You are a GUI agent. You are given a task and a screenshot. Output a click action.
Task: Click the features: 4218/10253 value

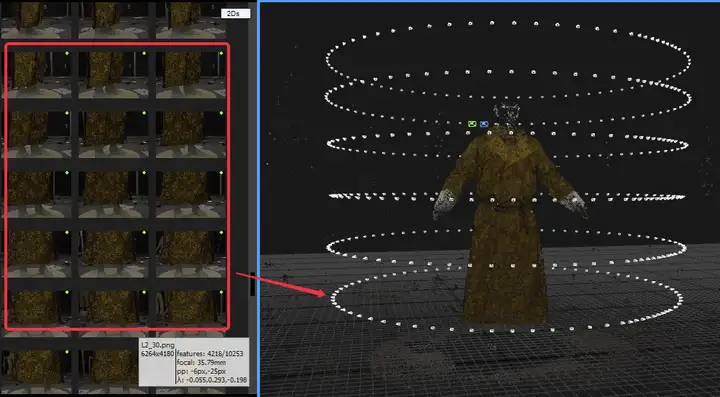point(210,353)
